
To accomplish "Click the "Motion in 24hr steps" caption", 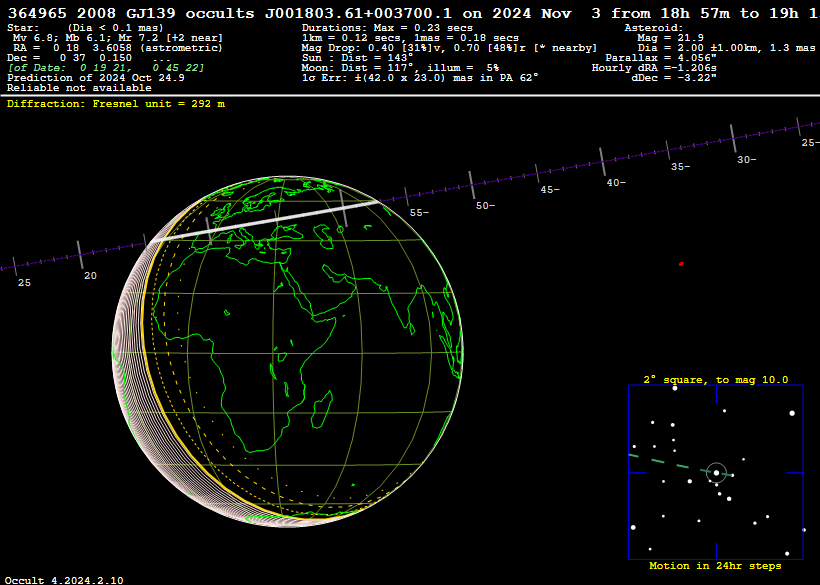I will pyautogui.click(x=715, y=566).
